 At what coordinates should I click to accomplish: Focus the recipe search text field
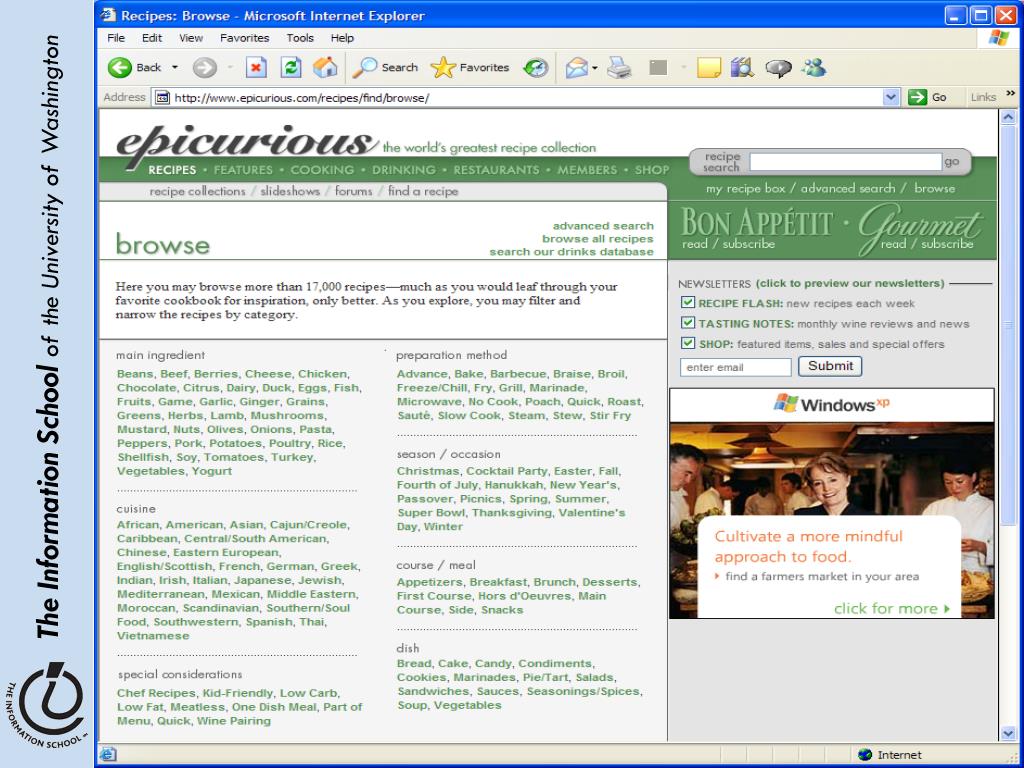(x=845, y=161)
